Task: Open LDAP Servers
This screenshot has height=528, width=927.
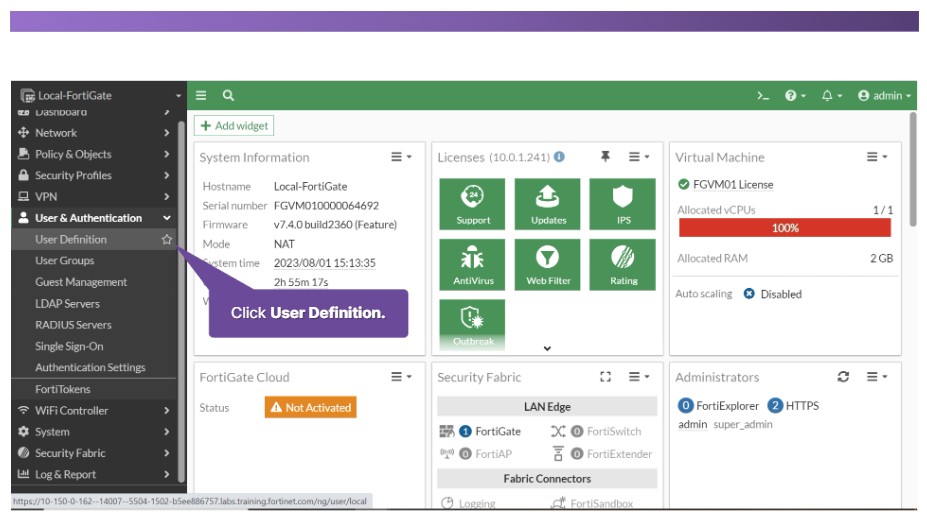Action: pos(67,303)
